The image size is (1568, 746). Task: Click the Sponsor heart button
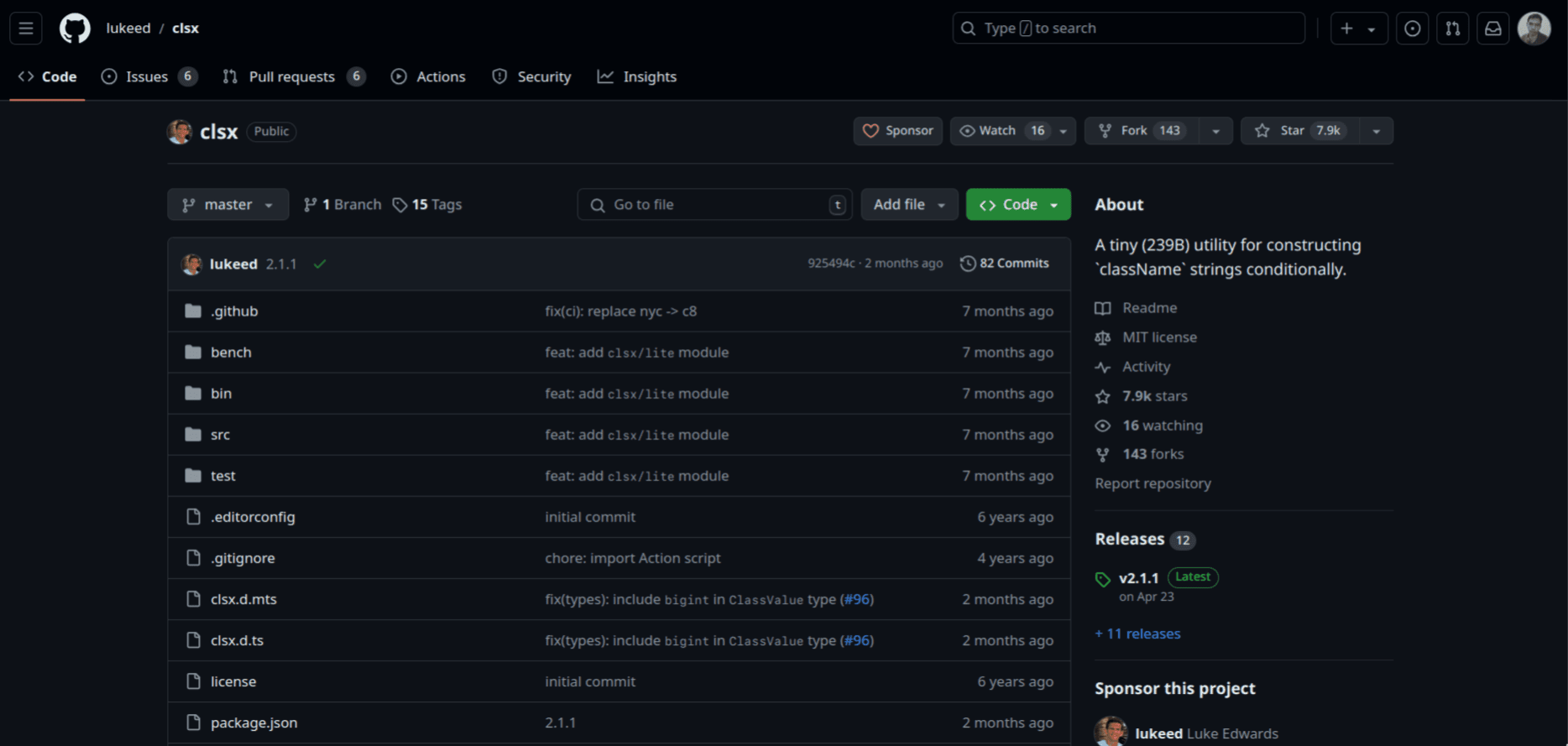898,131
